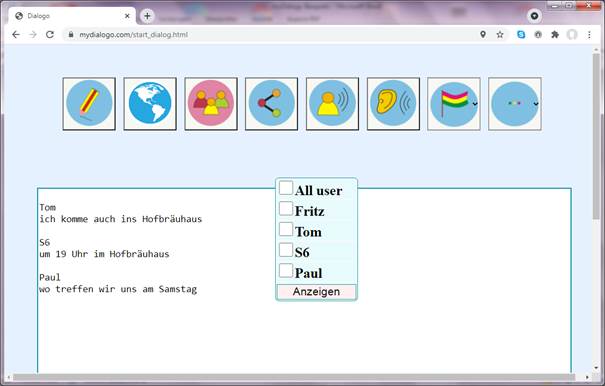Click the pencil write icon
Viewport: 605px width, 386px height.
click(89, 104)
